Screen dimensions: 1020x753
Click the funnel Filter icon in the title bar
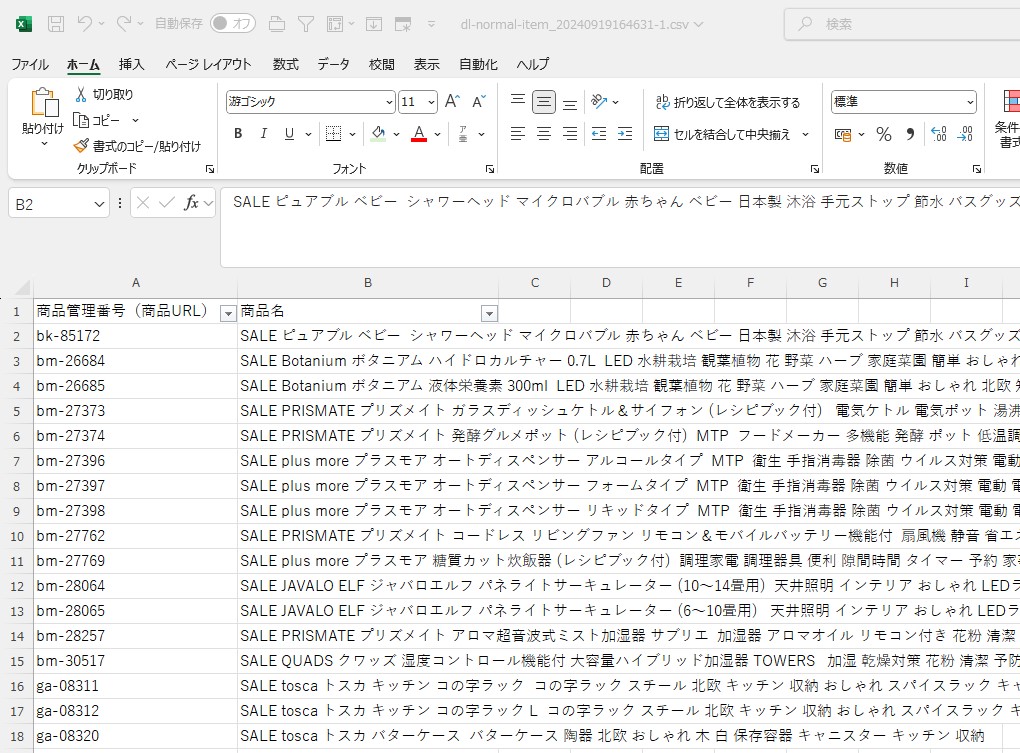(x=306, y=24)
